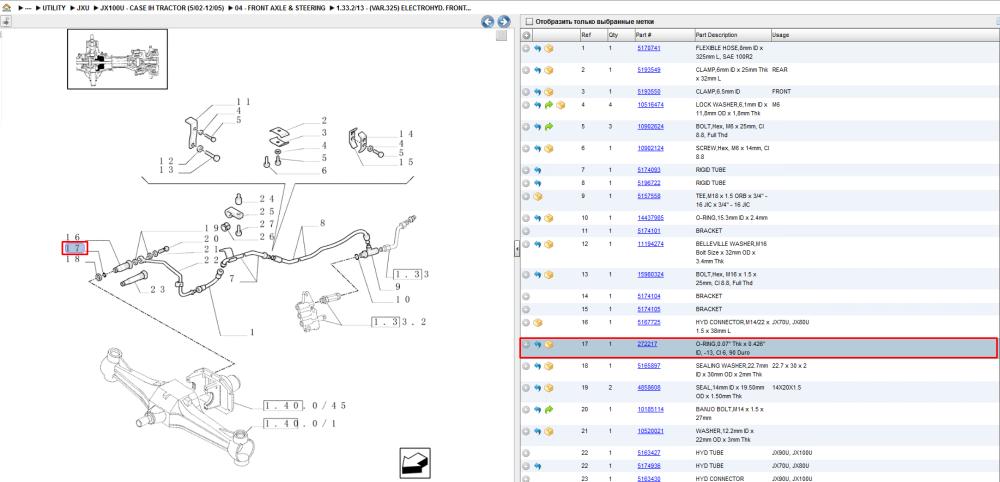Toggle the select-all circle in the table header
The image size is (1000, 482).
click(526, 35)
